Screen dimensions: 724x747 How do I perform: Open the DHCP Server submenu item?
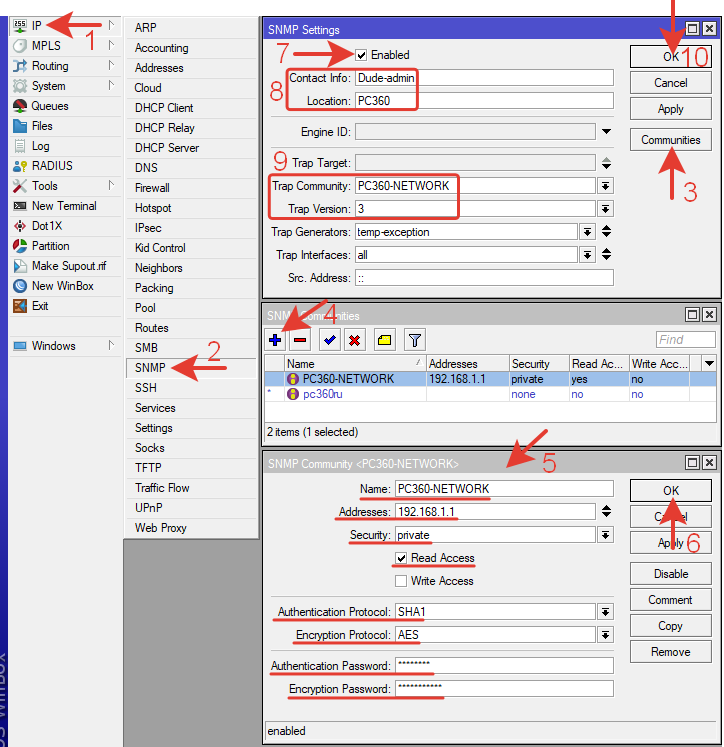(x=191, y=148)
